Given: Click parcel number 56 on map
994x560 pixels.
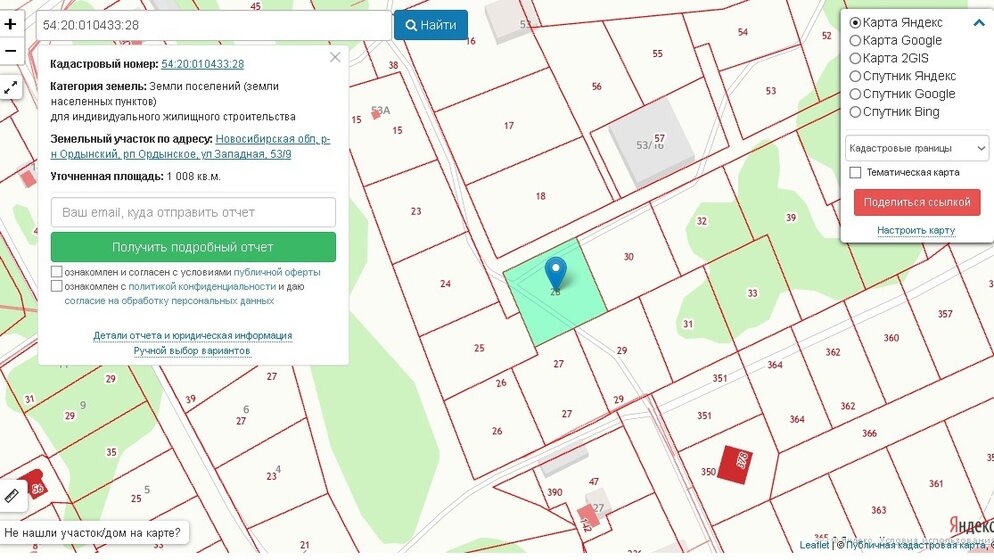Looking at the screenshot, I should (x=597, y=86).
